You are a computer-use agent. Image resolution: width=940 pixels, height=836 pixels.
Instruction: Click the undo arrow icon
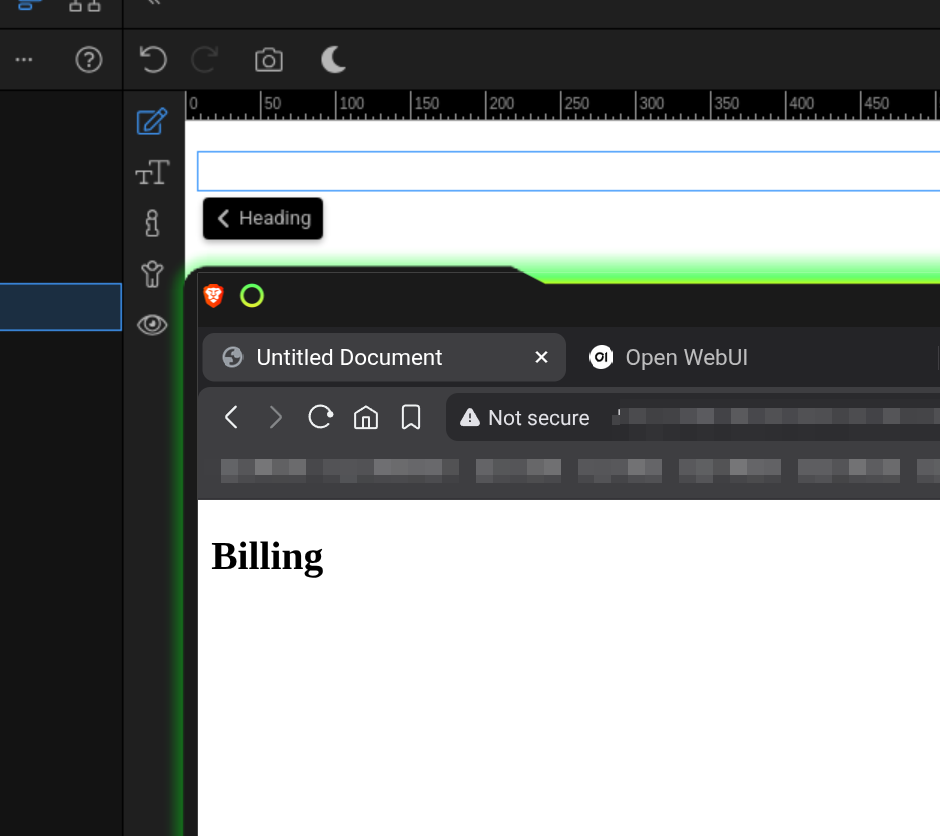click(x=153, y=60)
